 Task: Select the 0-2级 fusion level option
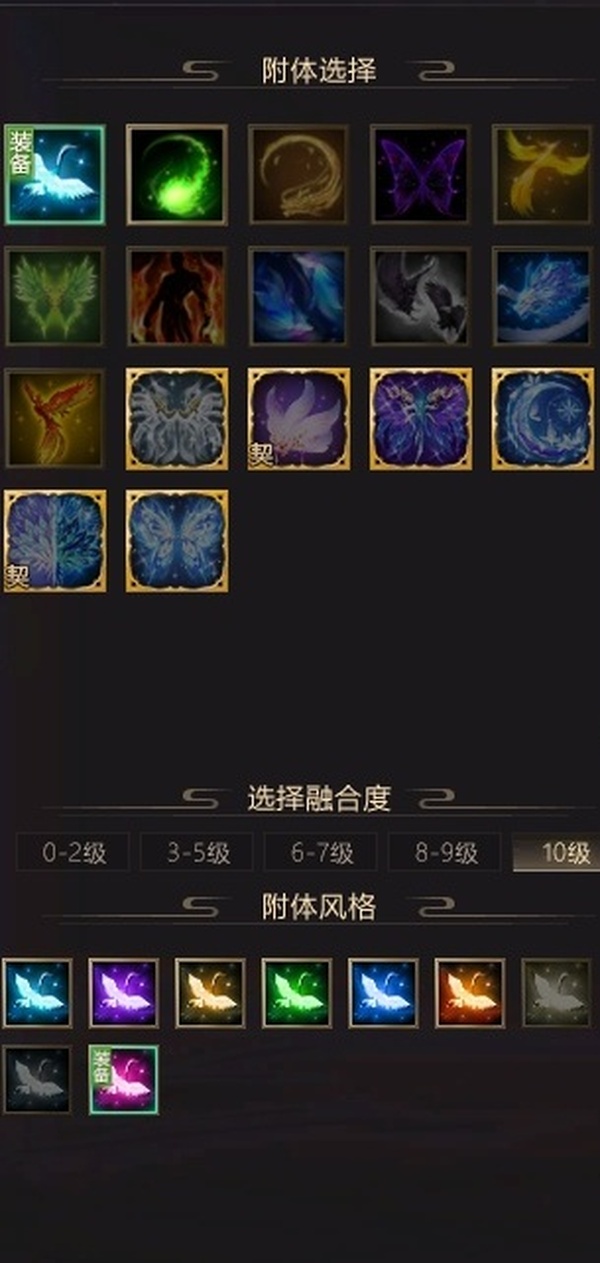pyautogui.click(x=73, y=853)
